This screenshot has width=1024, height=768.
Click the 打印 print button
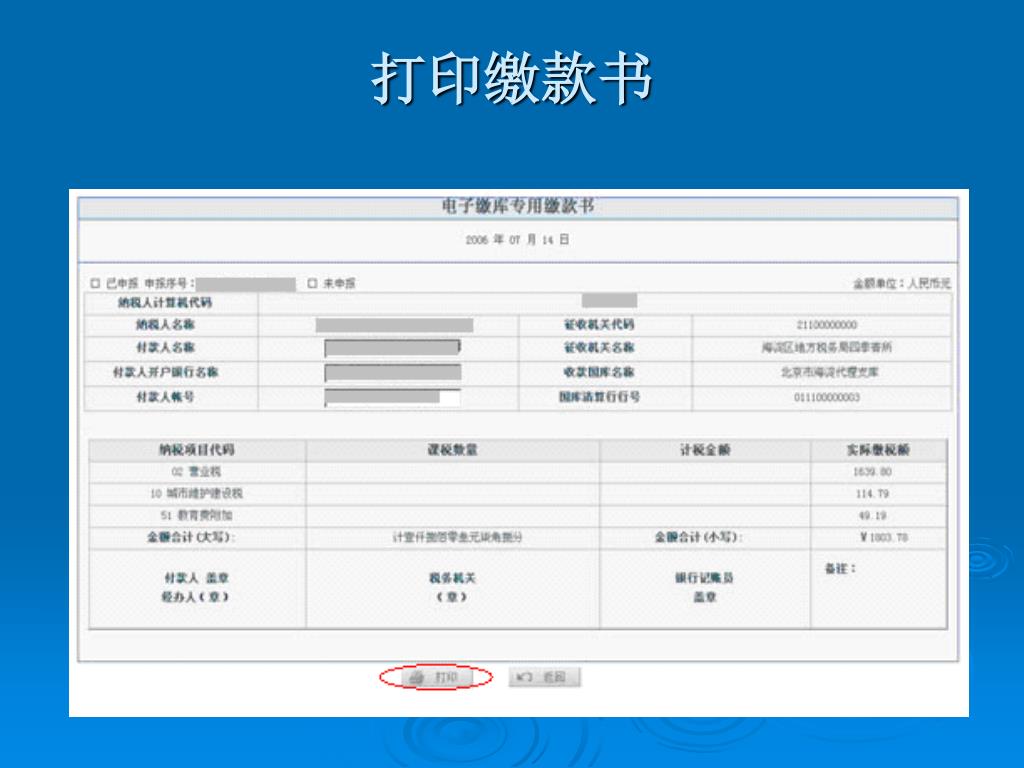(436, 677)
